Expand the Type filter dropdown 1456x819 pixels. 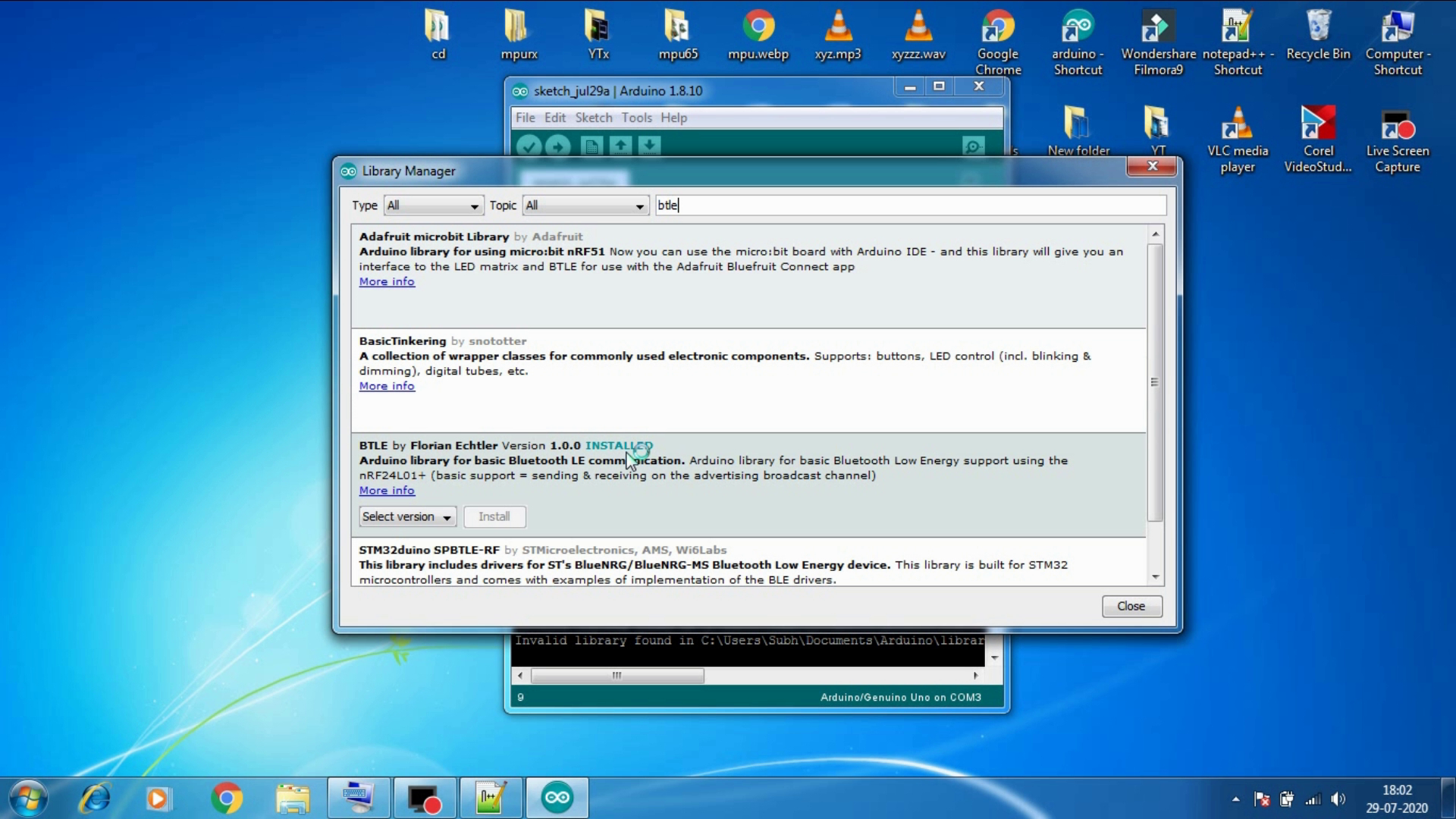[433, 206]
